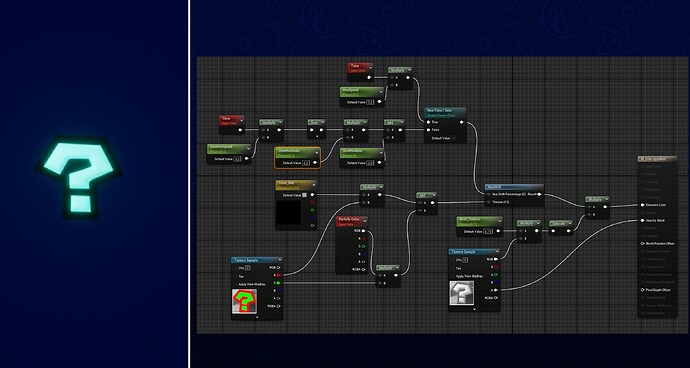The image size is (690, 368).
Task: Expand the arrow below the grayscale texture preview
Action: (474, 309)
